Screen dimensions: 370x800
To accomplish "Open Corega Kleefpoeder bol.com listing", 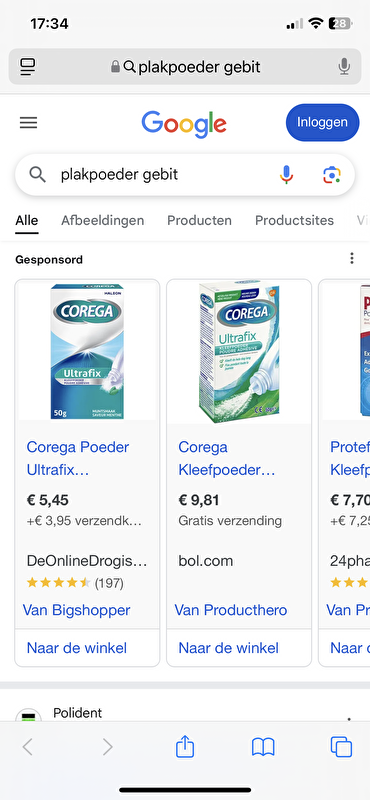I will click(x=227, y=458).
